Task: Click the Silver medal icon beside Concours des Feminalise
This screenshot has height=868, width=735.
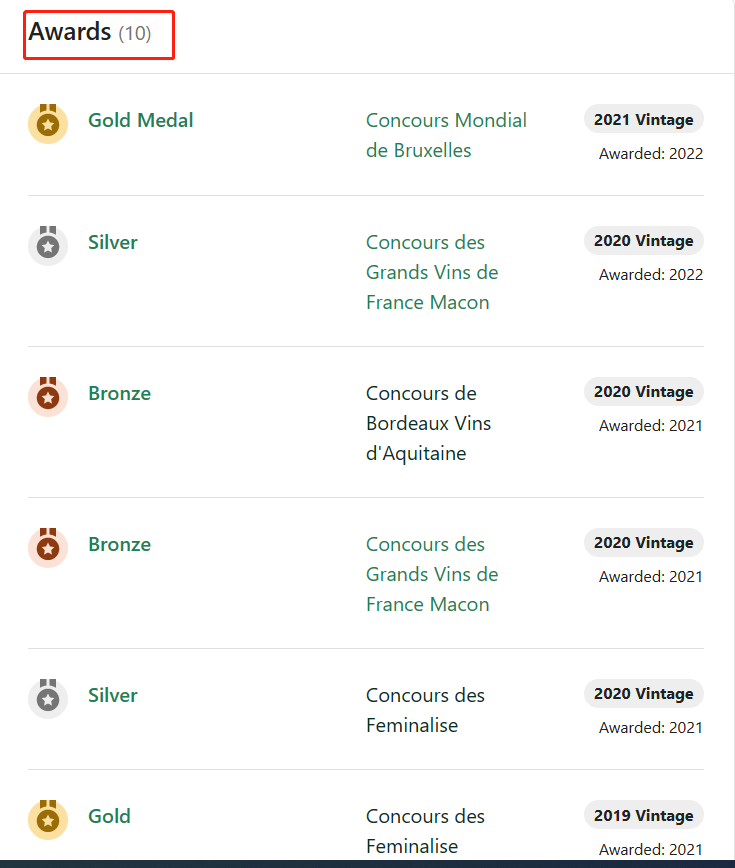Action: click(48, 699)
